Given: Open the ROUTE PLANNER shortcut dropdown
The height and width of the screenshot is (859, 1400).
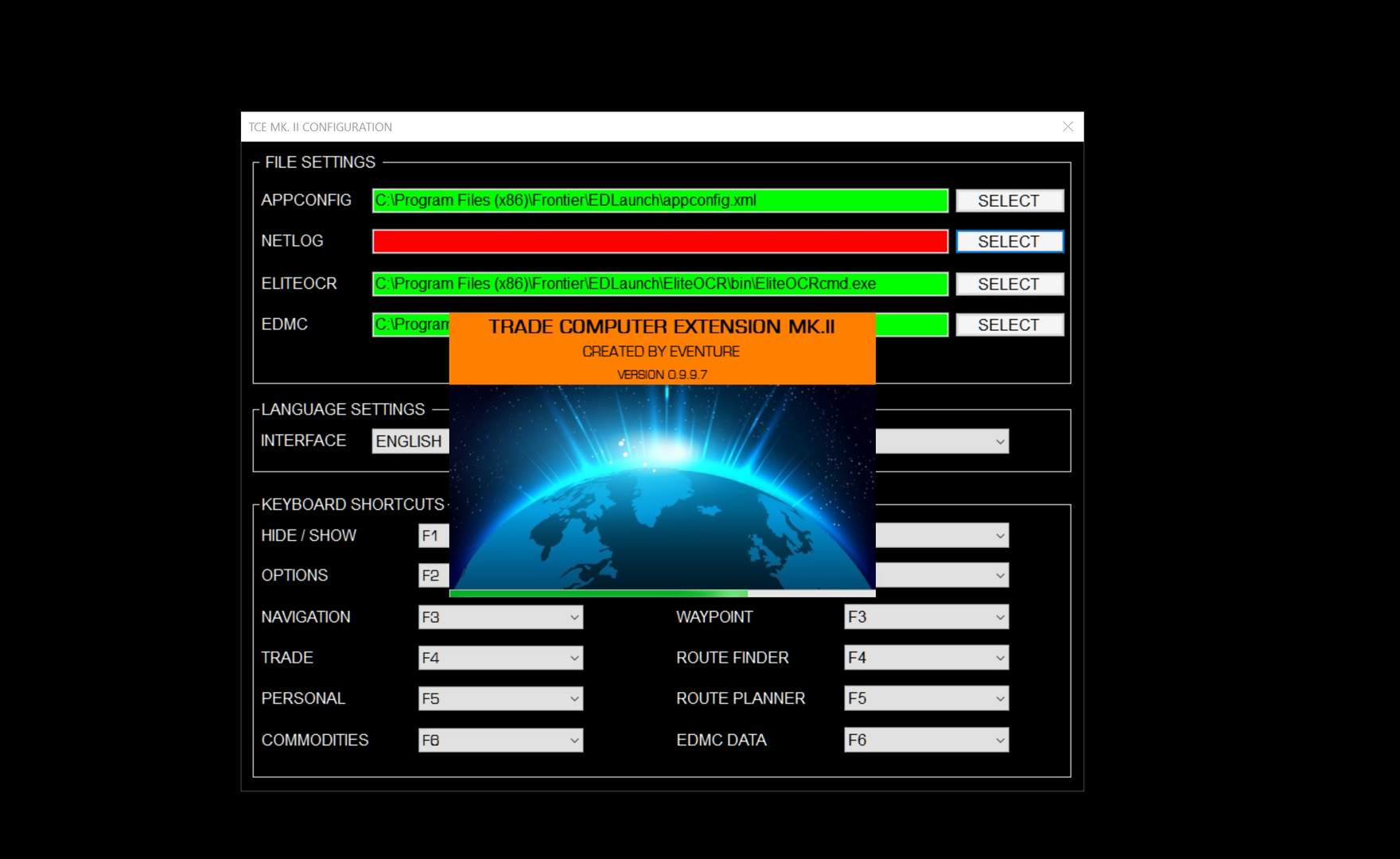Looking at the screenshot, I should tap(926, 698).
